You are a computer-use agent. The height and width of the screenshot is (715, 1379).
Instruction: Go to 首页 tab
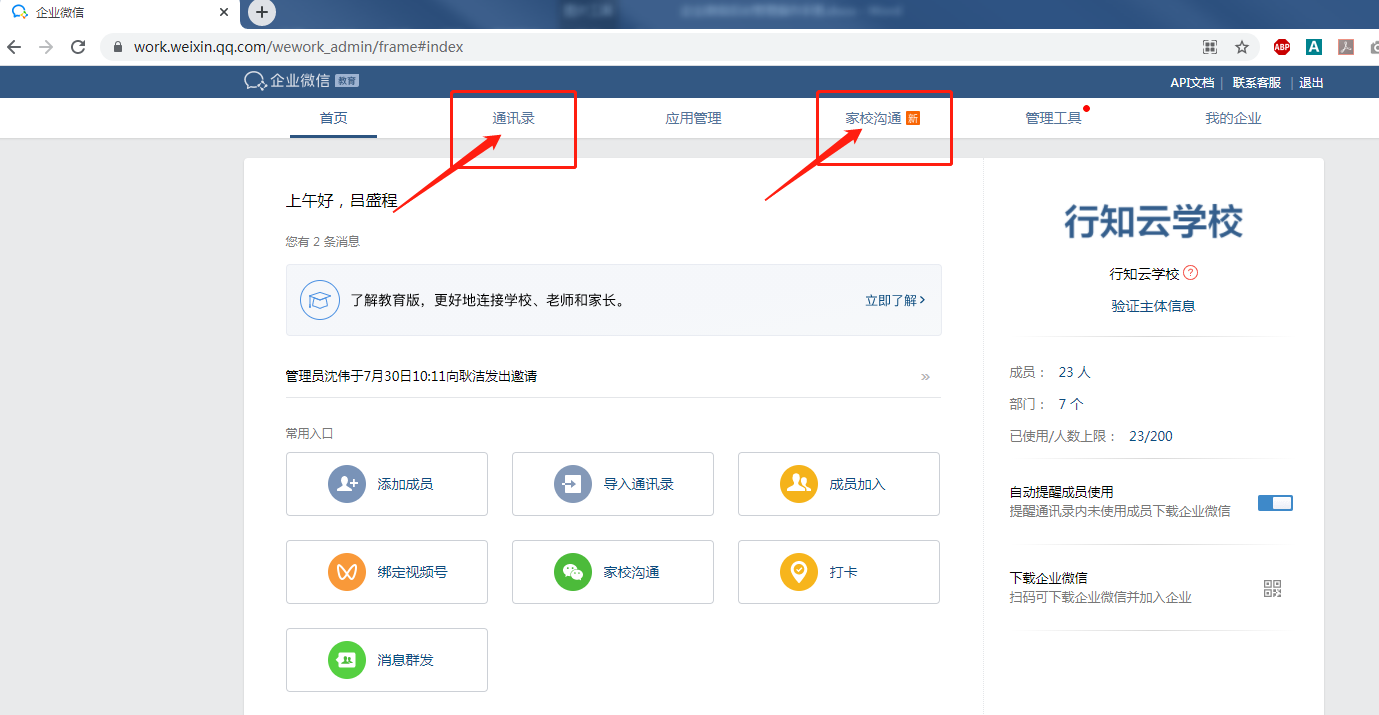click(333, 118)
